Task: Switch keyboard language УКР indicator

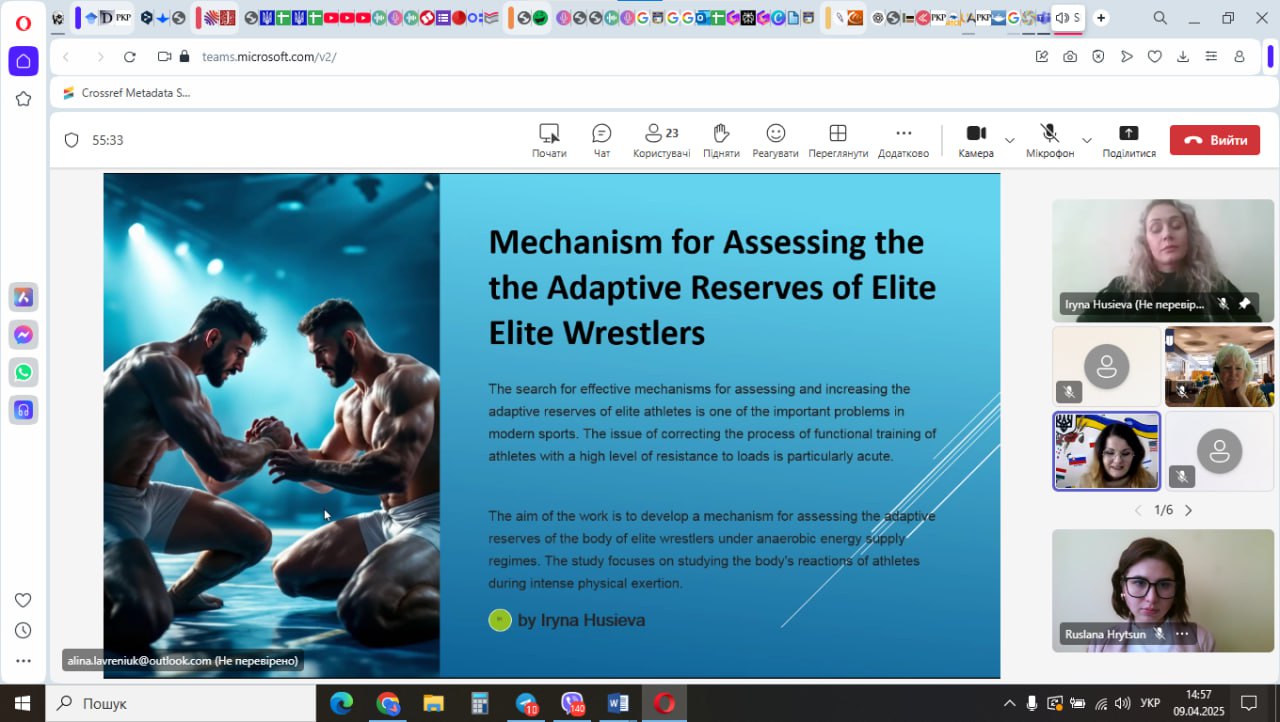Action: [x=1150, y=703]
